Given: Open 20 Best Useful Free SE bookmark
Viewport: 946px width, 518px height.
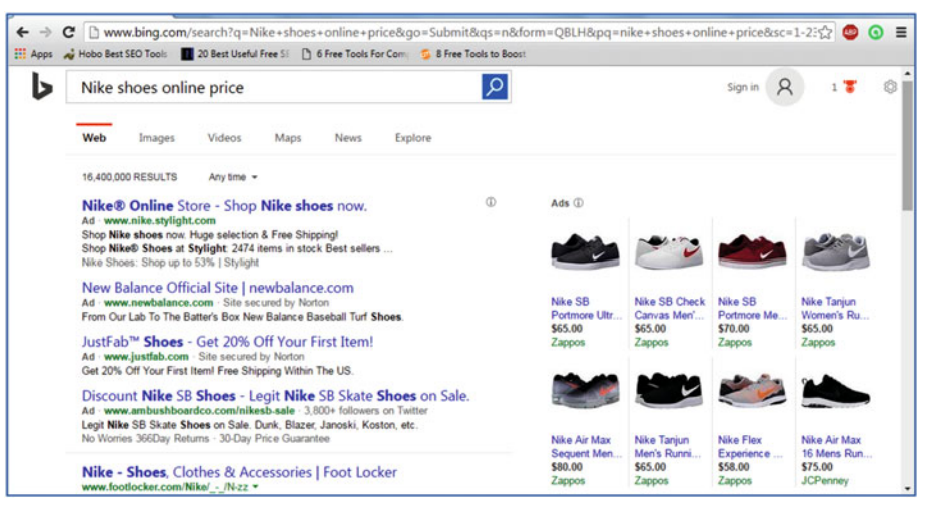Looking at the screenshot, I should (x=236, y=54).
